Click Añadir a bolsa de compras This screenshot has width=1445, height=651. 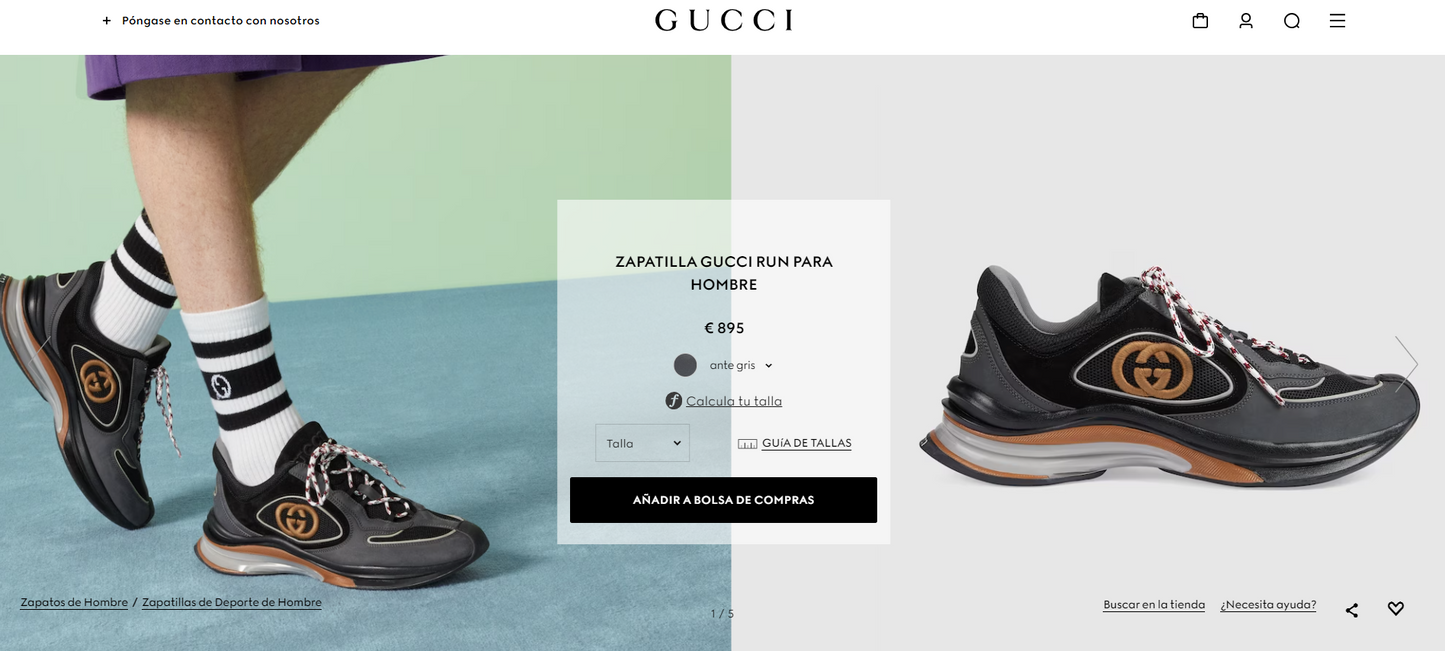[x=723, y=500]
